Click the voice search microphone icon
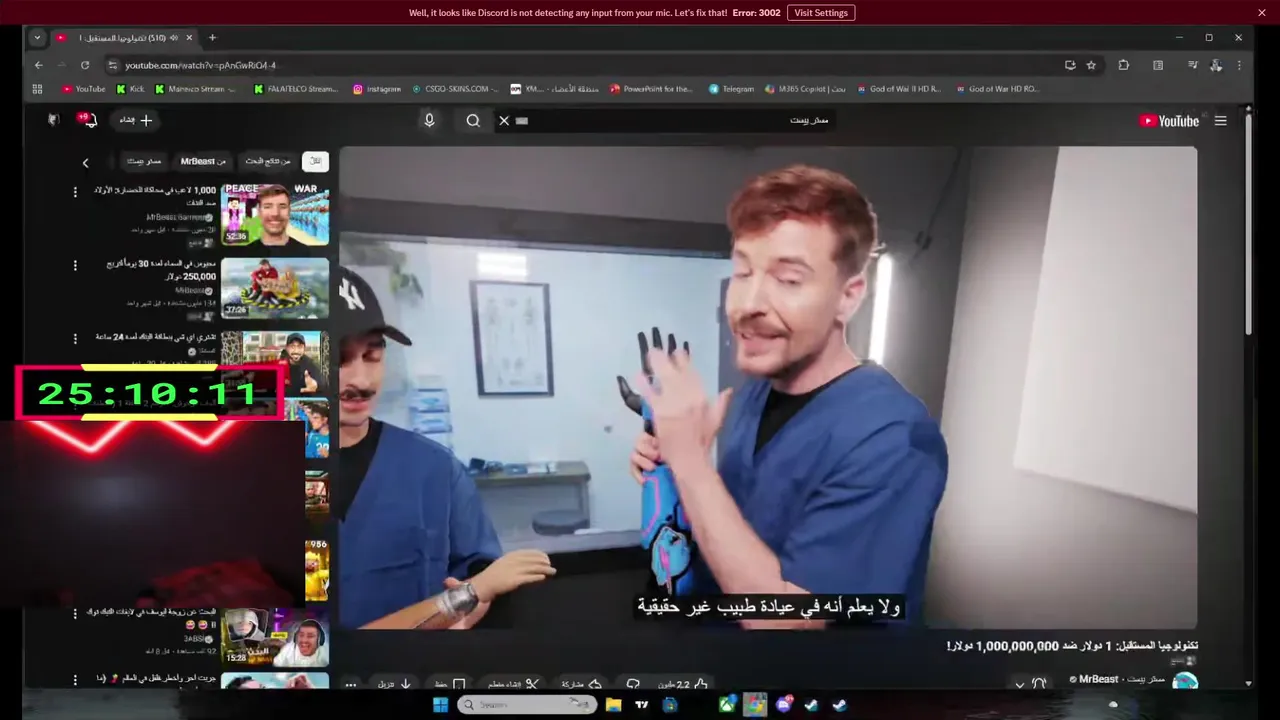 (x=429, y=120)
